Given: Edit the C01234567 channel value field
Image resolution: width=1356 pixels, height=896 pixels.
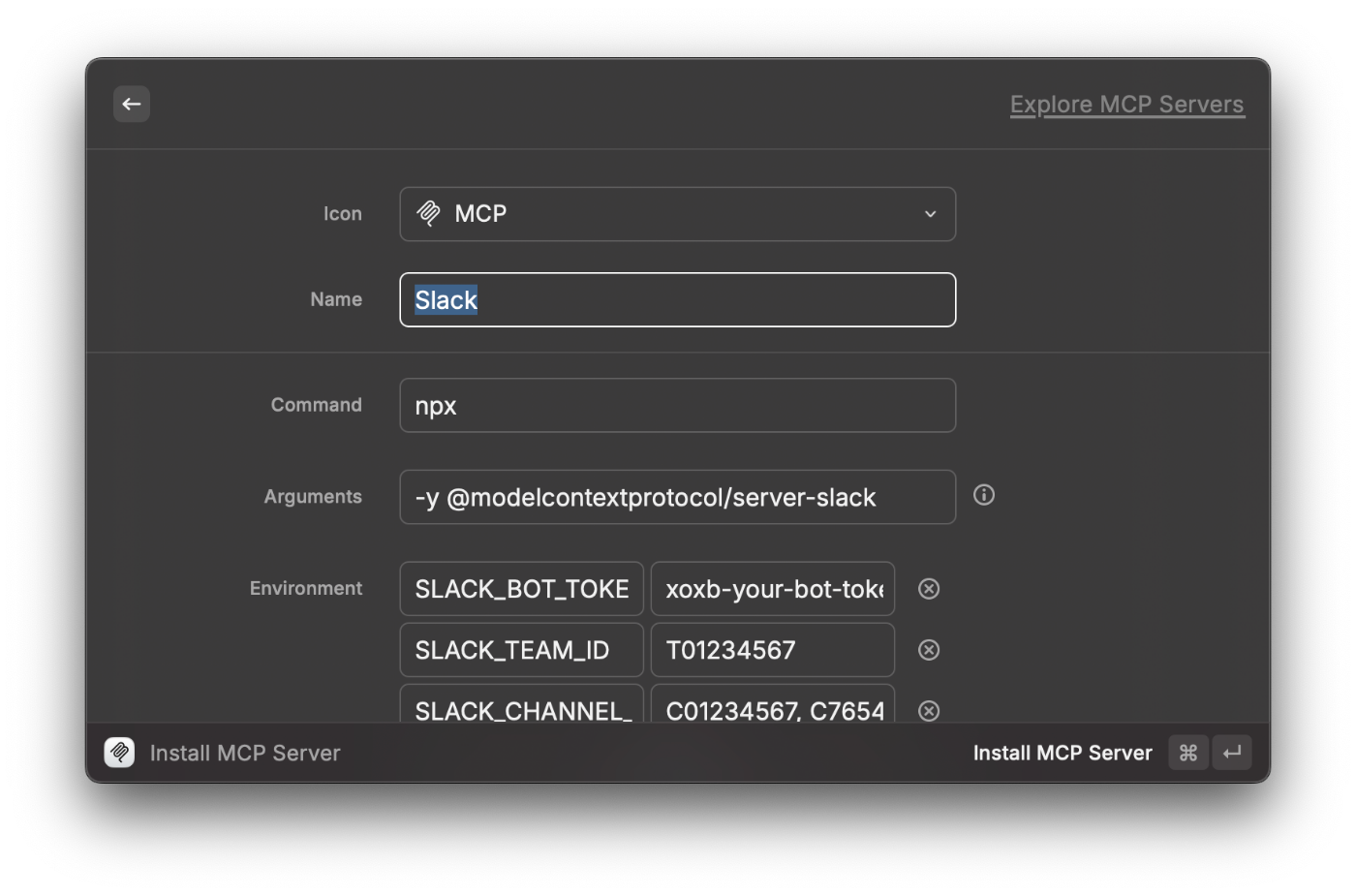Looking at the screenshot, I should point(772,704).
